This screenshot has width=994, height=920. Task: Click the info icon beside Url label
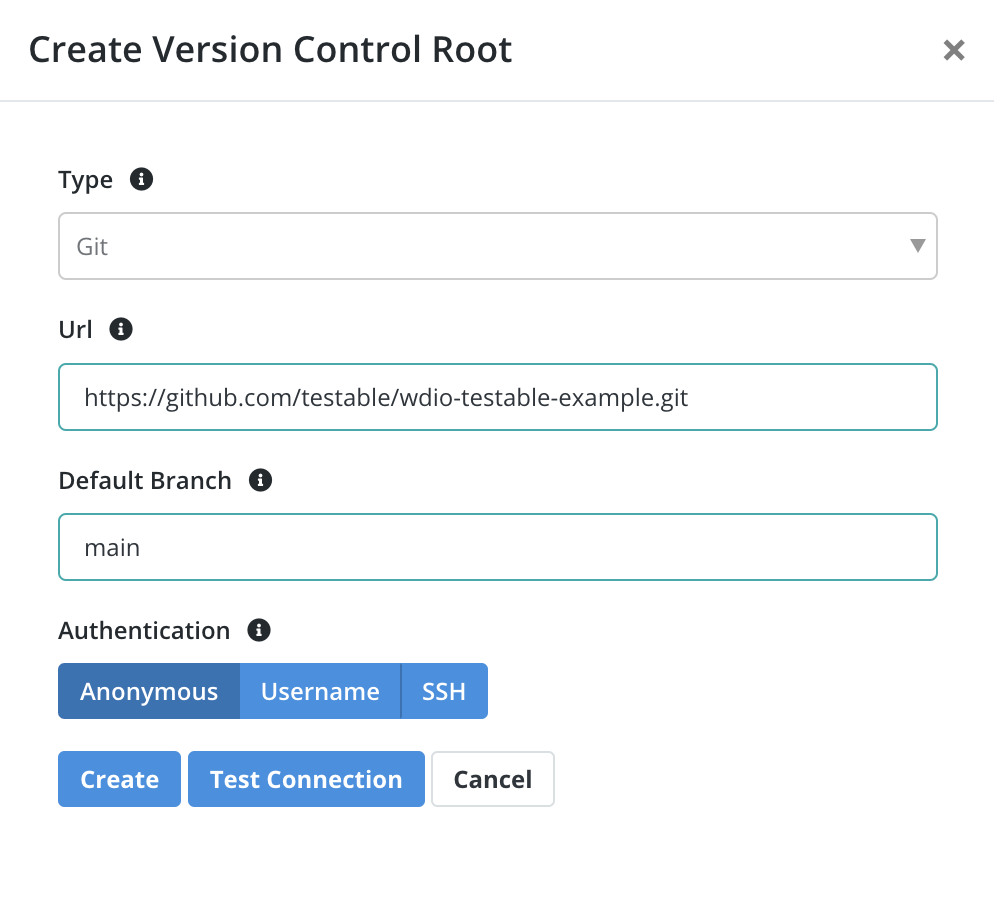(x=121, y=329)
